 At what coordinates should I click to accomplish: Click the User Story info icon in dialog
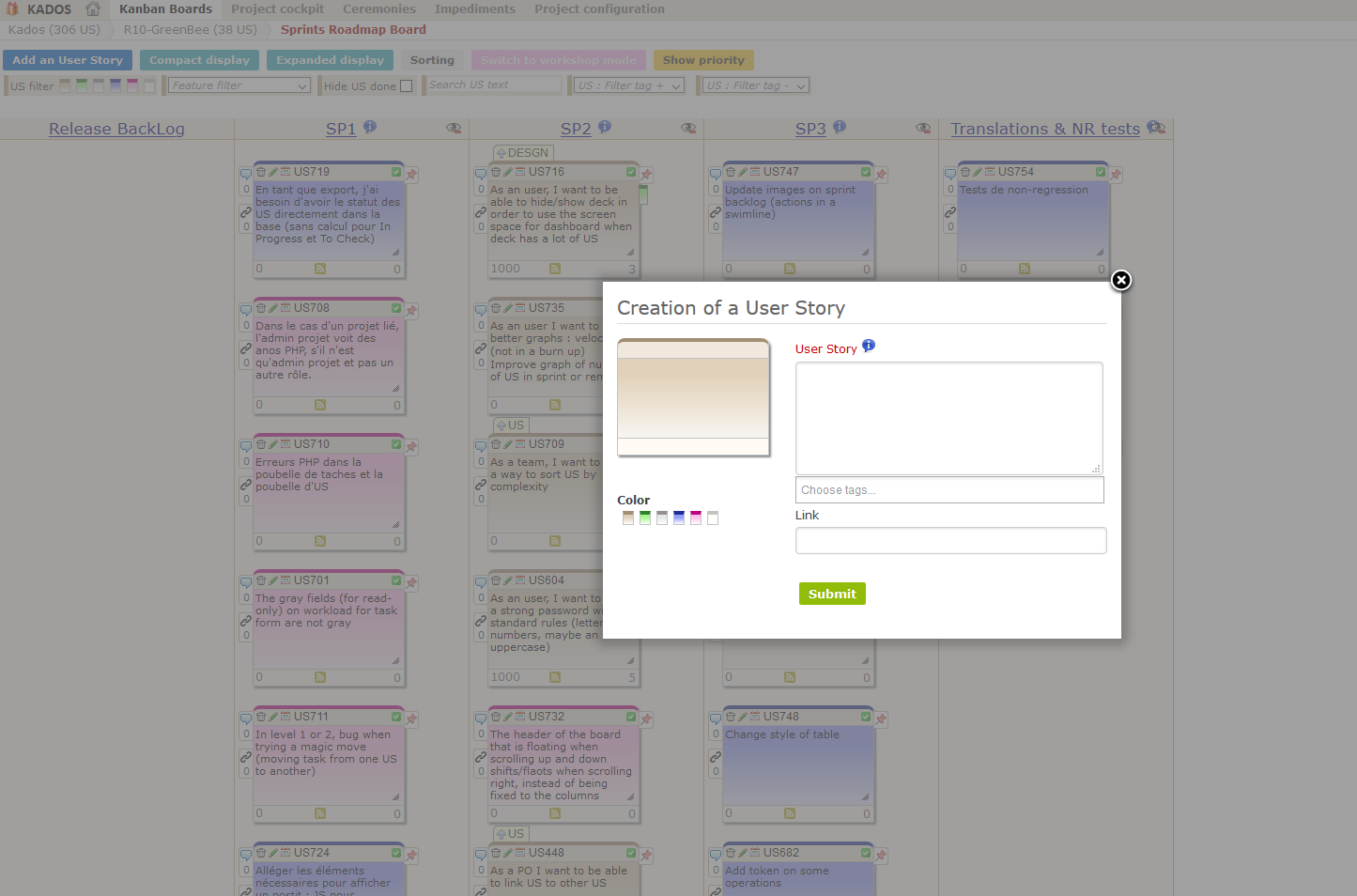click(x=869, y=346)
